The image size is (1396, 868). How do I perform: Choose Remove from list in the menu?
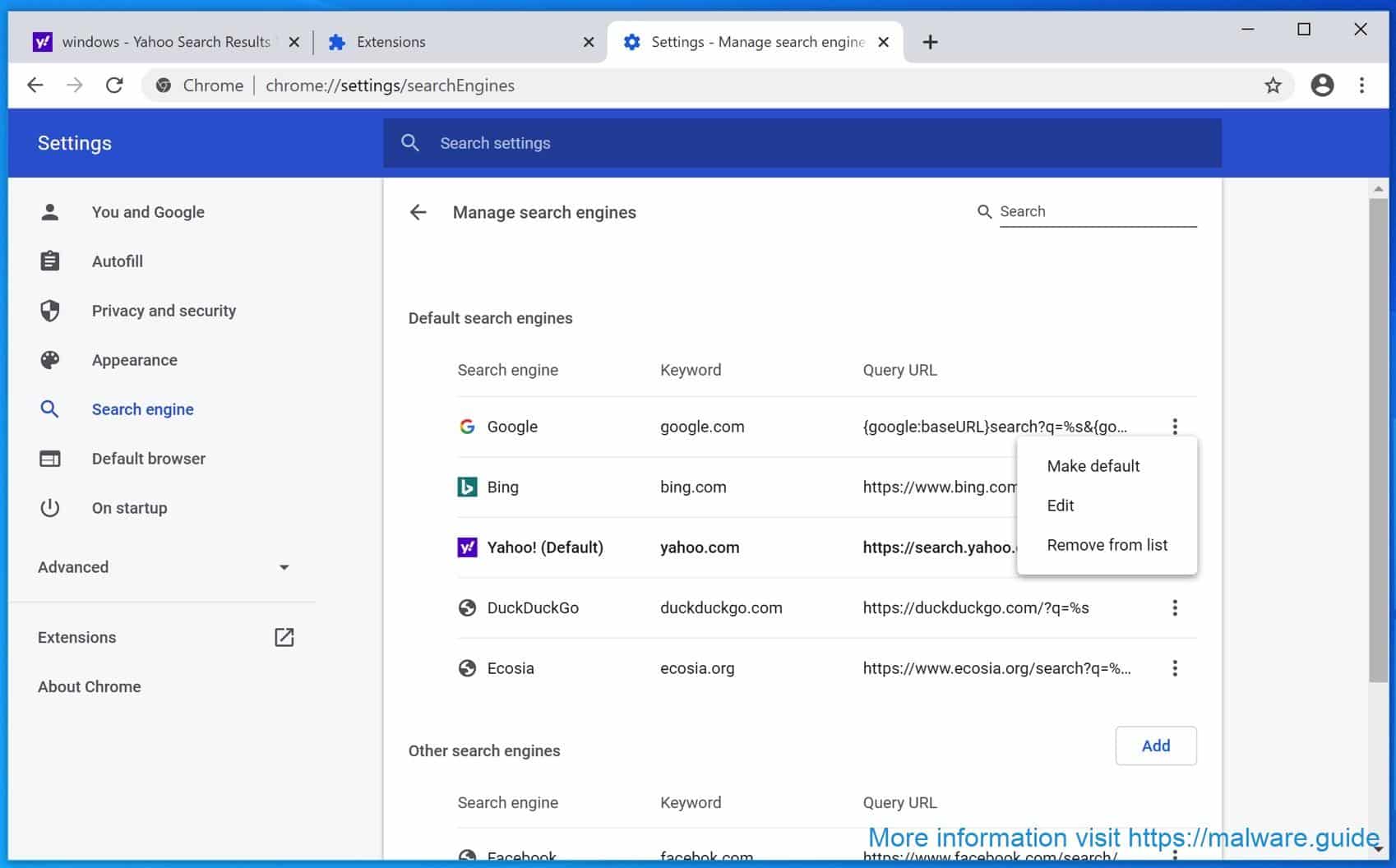pyautogui.click(x=1107, y=545)
